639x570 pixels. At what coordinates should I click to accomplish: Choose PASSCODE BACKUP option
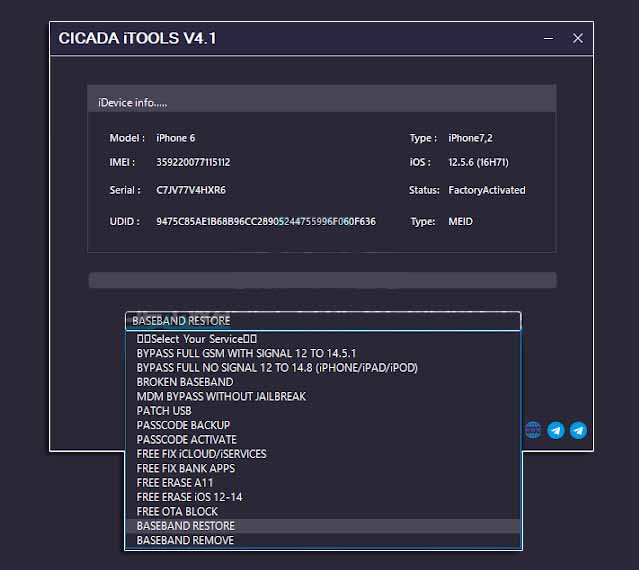[323, 425]
